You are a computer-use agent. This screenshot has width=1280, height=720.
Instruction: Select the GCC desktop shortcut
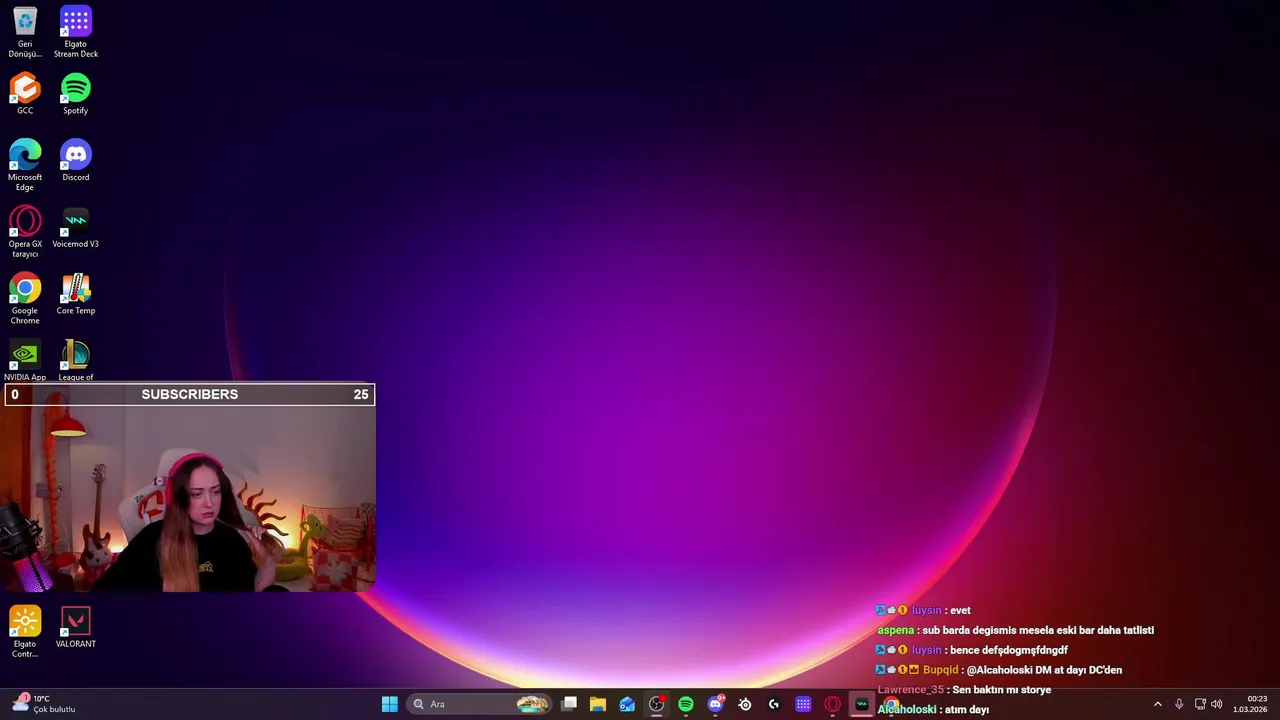25,94
